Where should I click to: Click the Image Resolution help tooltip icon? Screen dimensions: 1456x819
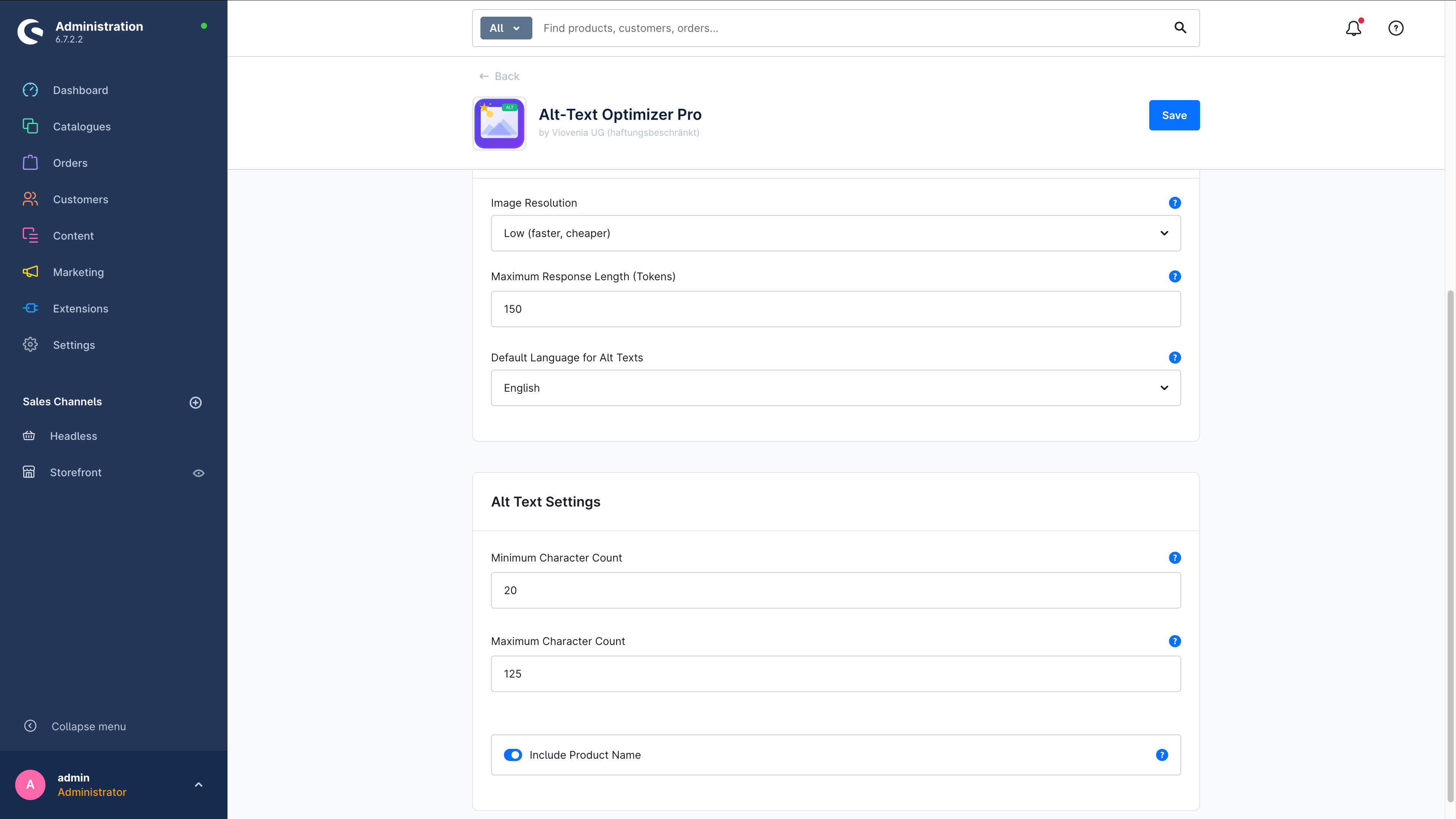(1175, 203)
